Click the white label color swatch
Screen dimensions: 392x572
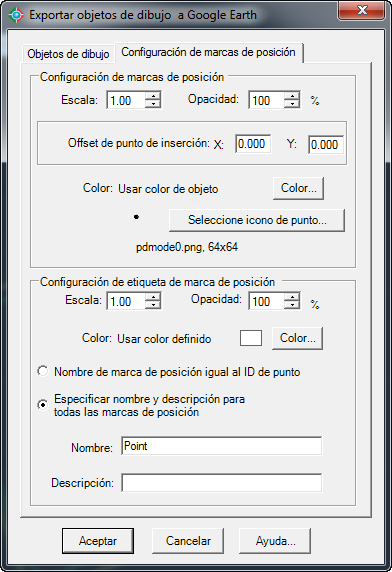[251, 338]
